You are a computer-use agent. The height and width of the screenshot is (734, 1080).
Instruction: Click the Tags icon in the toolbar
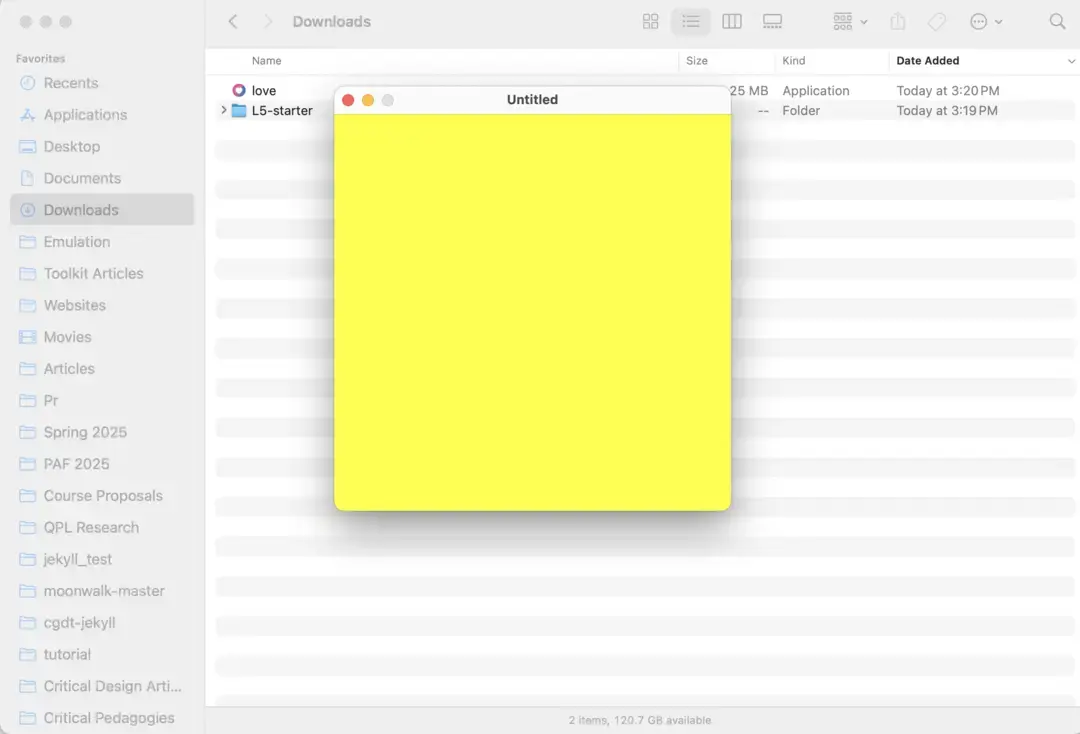click(936, 21)
